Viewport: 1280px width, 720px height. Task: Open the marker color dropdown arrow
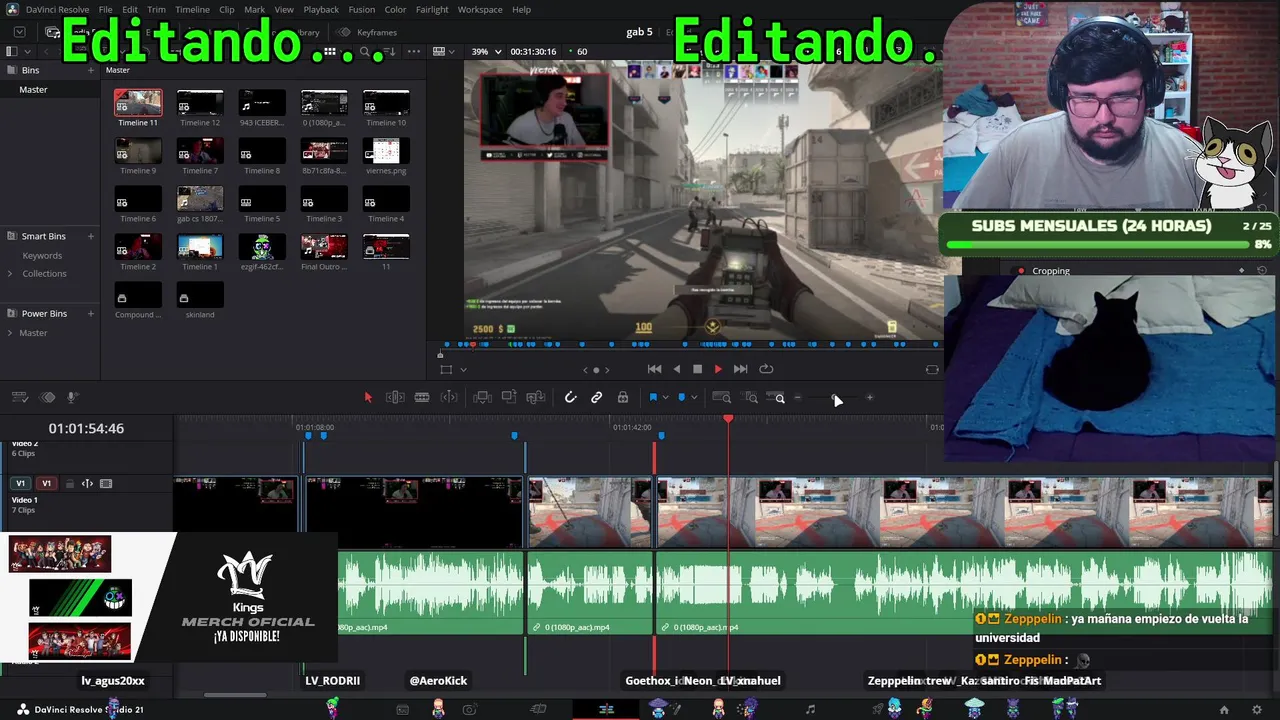tap(693, 398)
